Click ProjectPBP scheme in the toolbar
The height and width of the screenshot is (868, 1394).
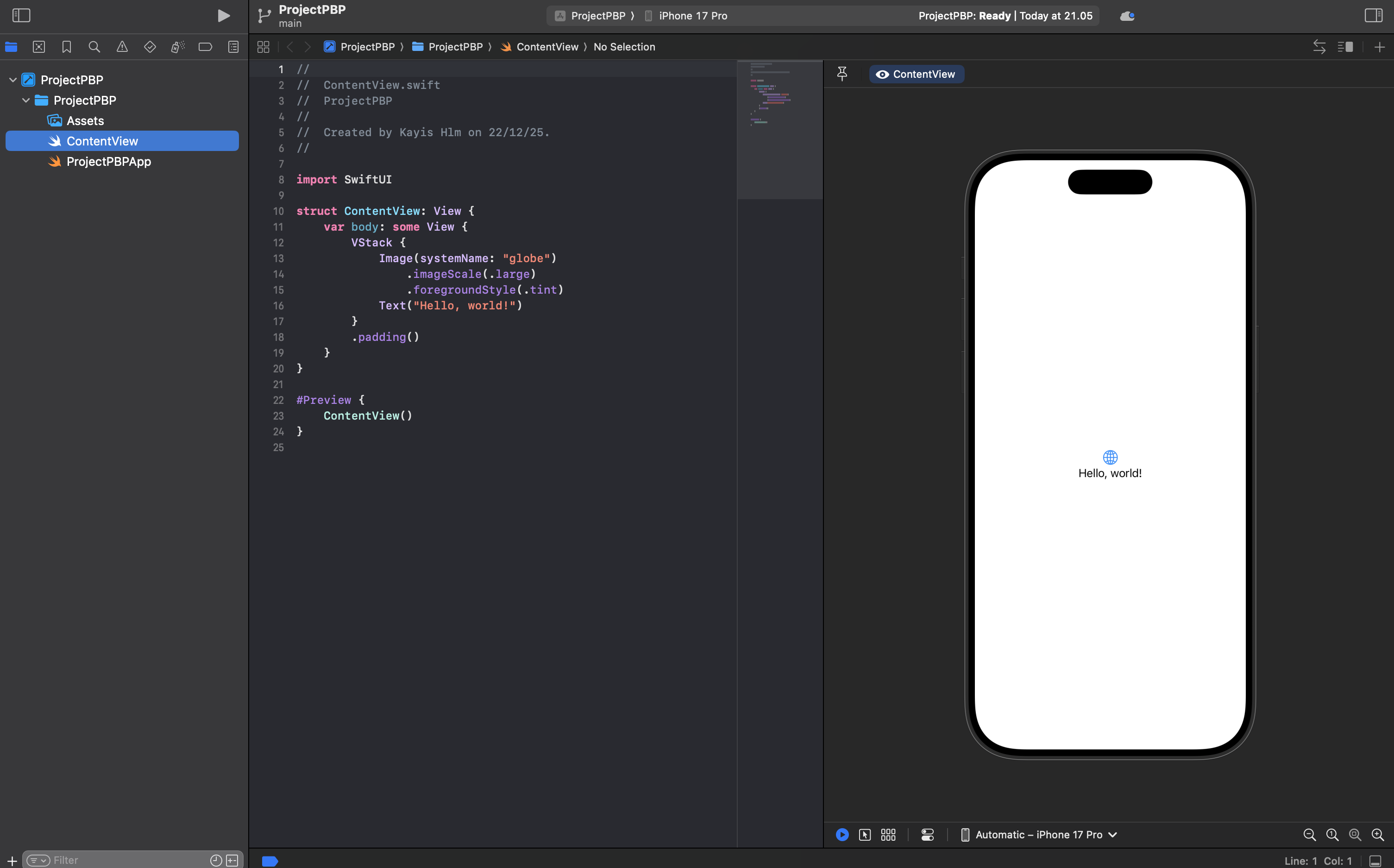[597, 15]
